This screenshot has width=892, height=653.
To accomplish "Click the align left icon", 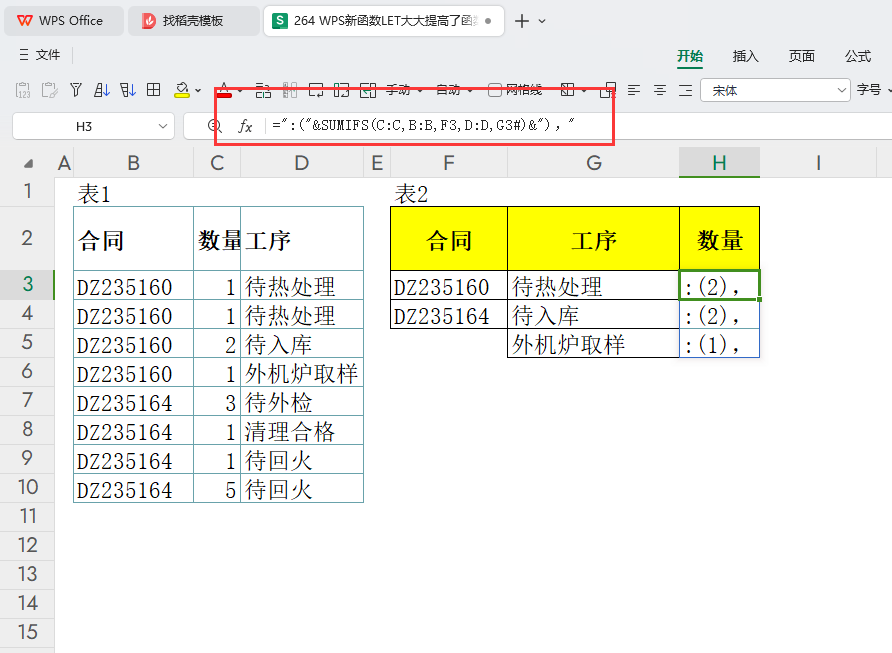I will click(x=634, y=90).
